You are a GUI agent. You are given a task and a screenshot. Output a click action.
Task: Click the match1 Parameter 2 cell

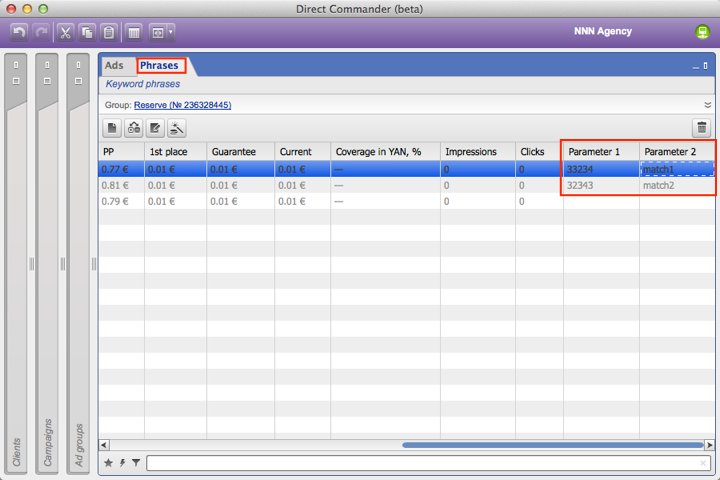point(677,169)
